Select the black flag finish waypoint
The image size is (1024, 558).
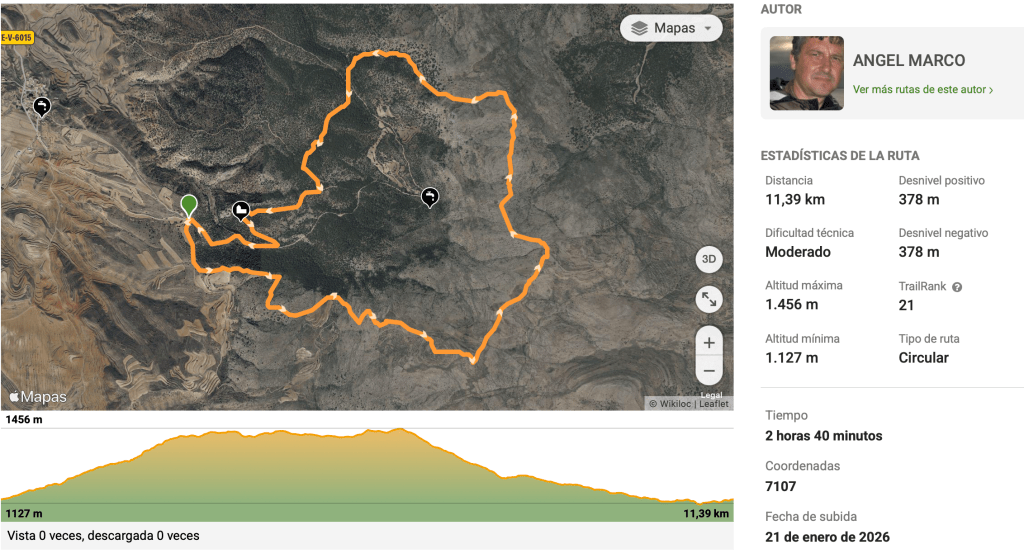coord(241,210)
